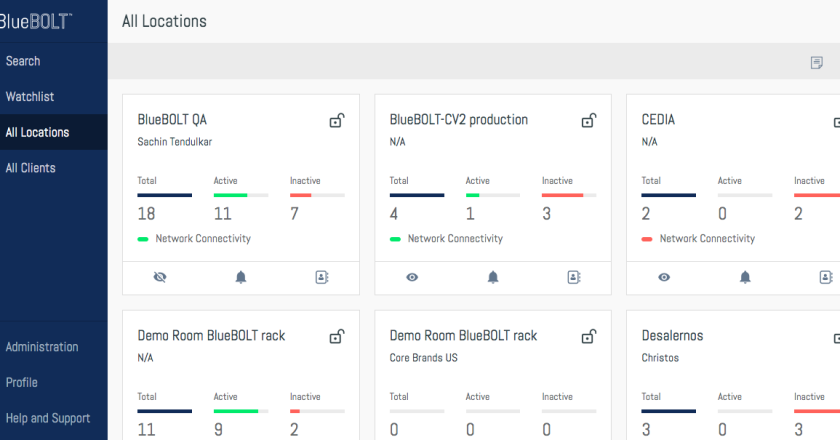
Task: Open the BlueBOLT-CV2 production location title
Action: (x=459, y=120)
